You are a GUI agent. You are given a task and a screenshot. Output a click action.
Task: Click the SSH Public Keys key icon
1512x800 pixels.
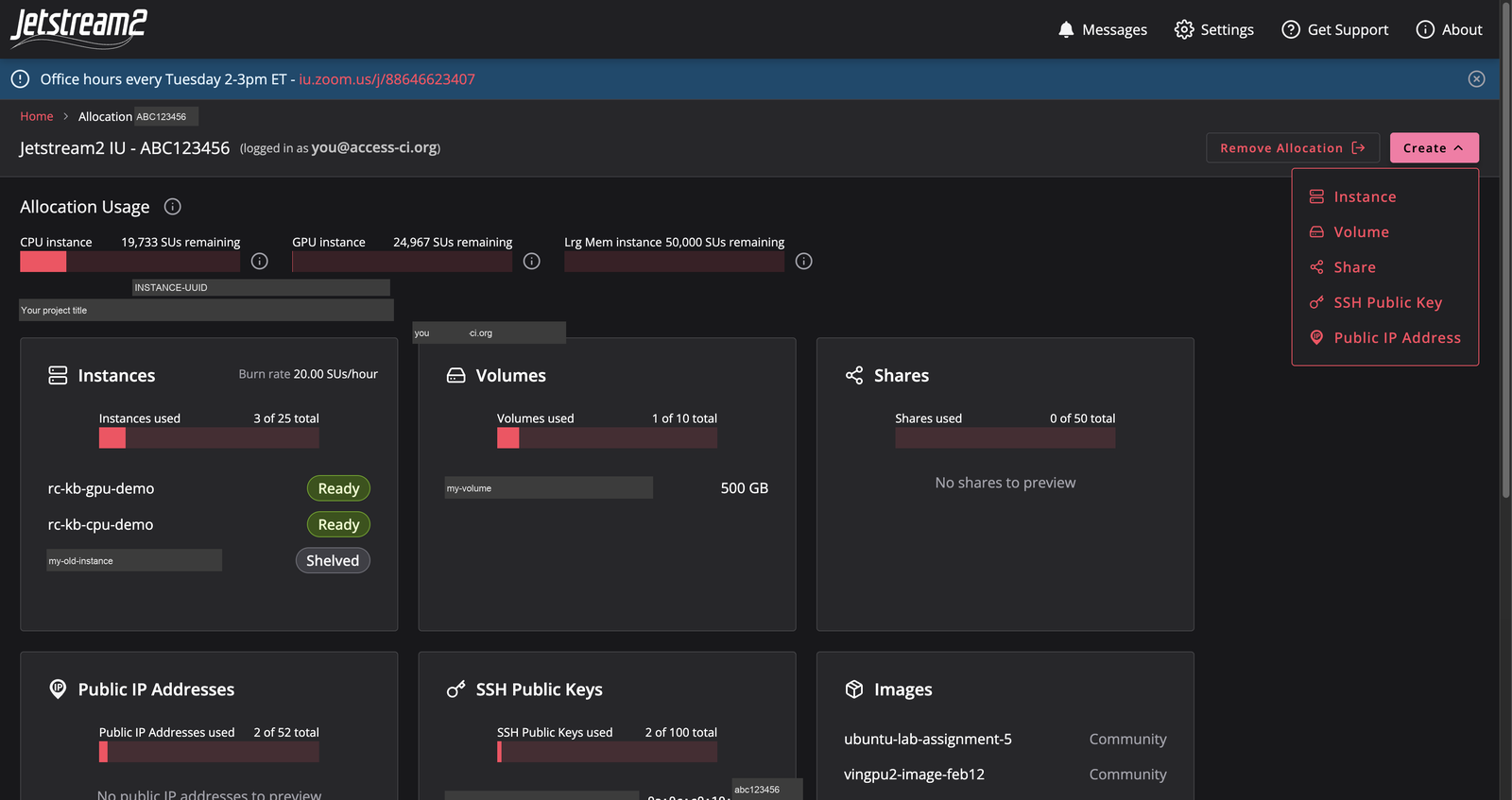(x=456, y=689)
